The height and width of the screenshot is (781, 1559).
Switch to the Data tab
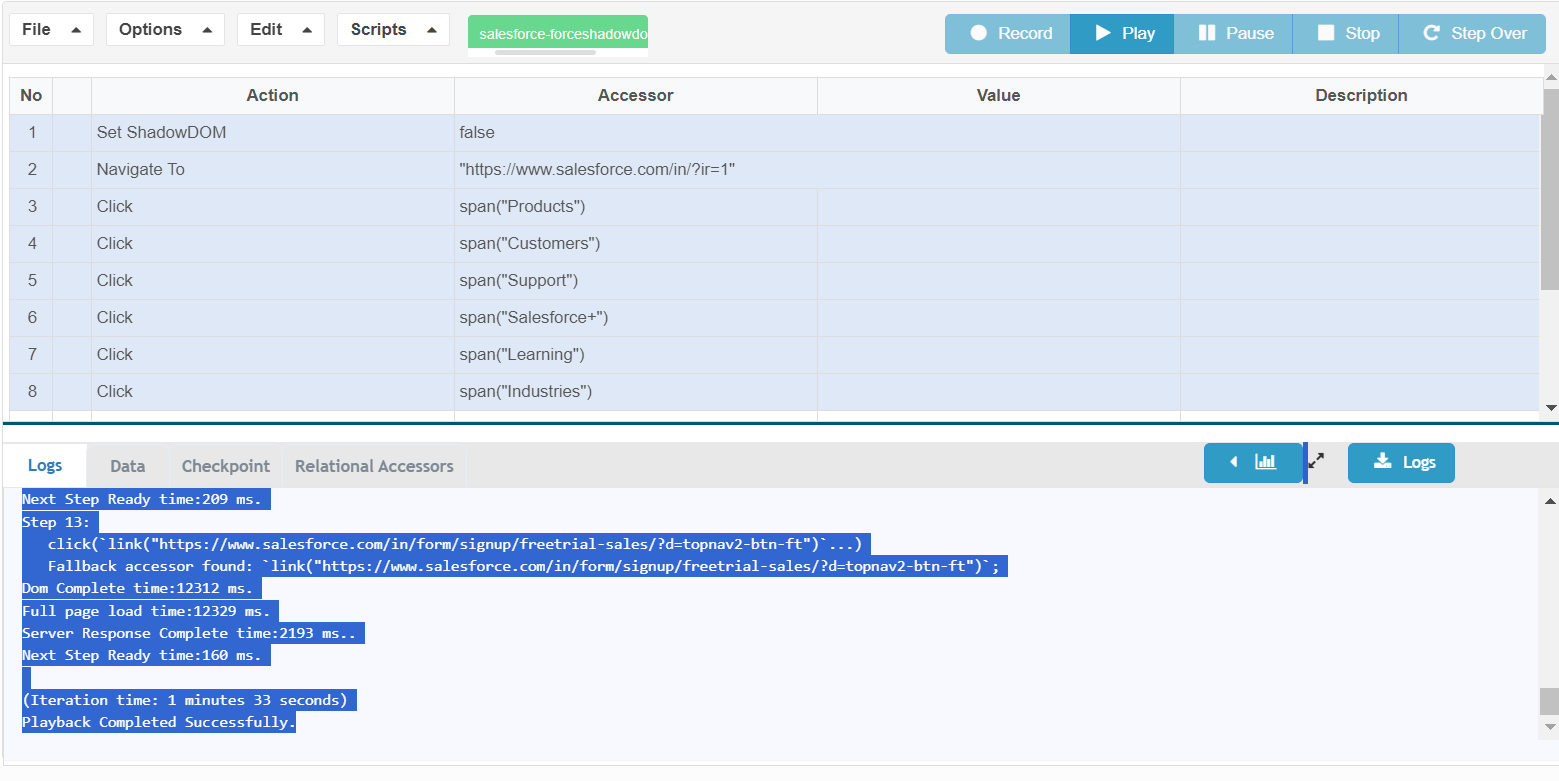coord(127,466)
